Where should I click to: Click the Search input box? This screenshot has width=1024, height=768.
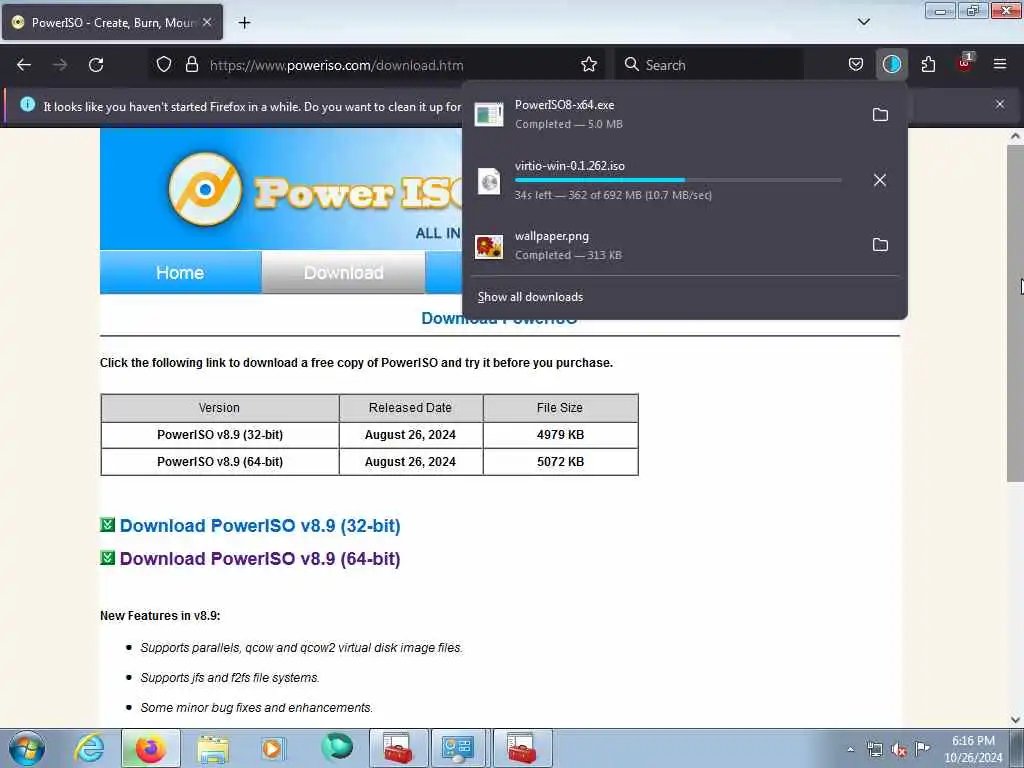pos(709,65)
